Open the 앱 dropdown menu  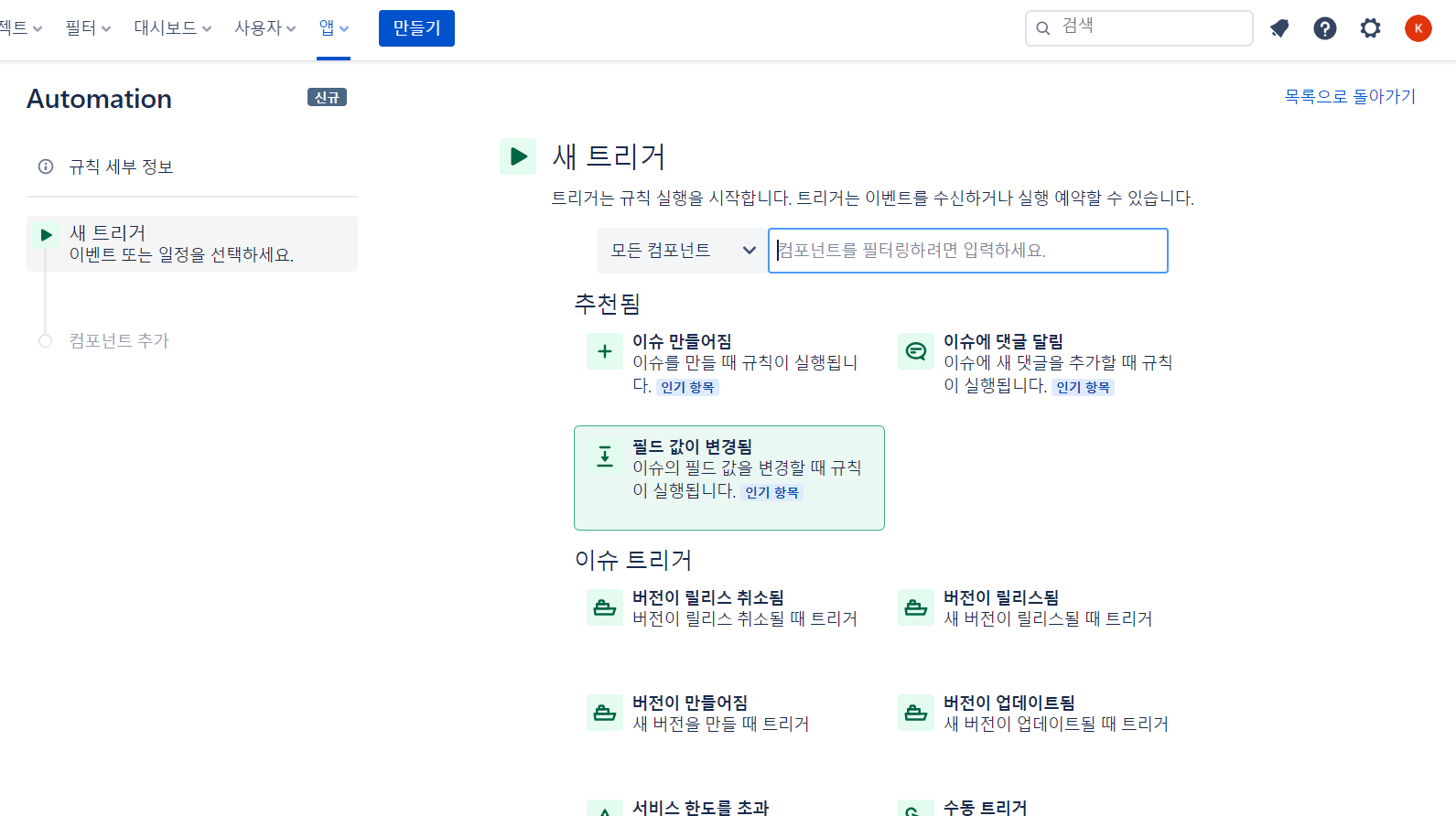pos(334,28)
